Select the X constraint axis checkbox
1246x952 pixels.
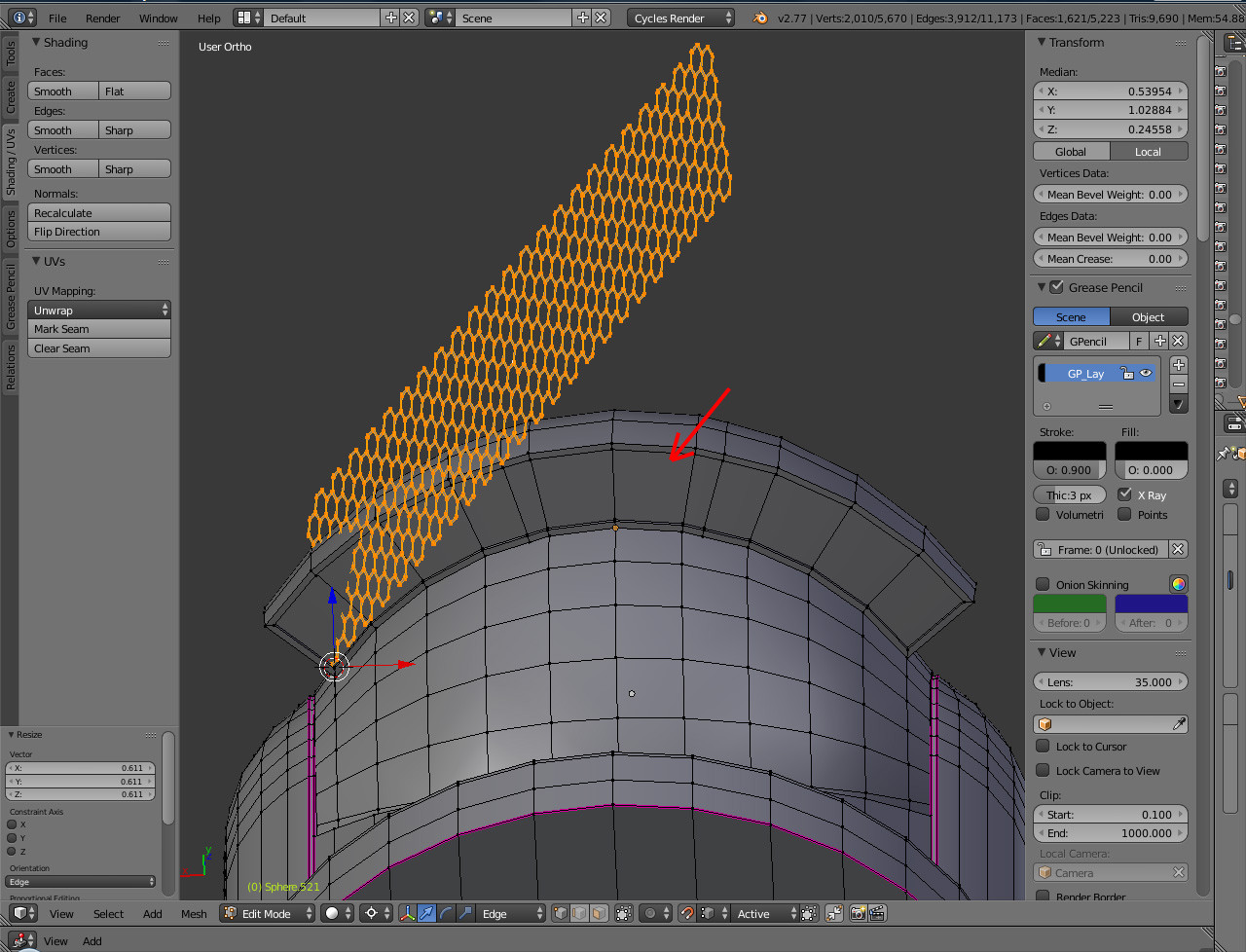tap(12, 824)
